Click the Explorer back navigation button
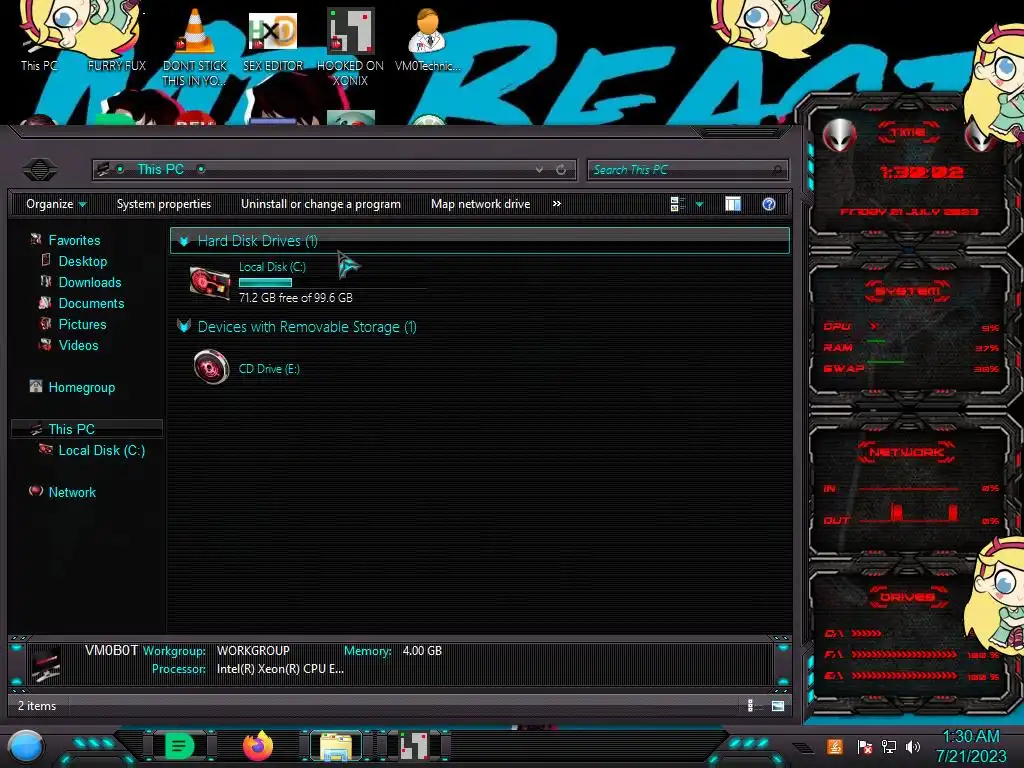The width and height of the screenshot is (1024, 768). [x=40, y=170]
